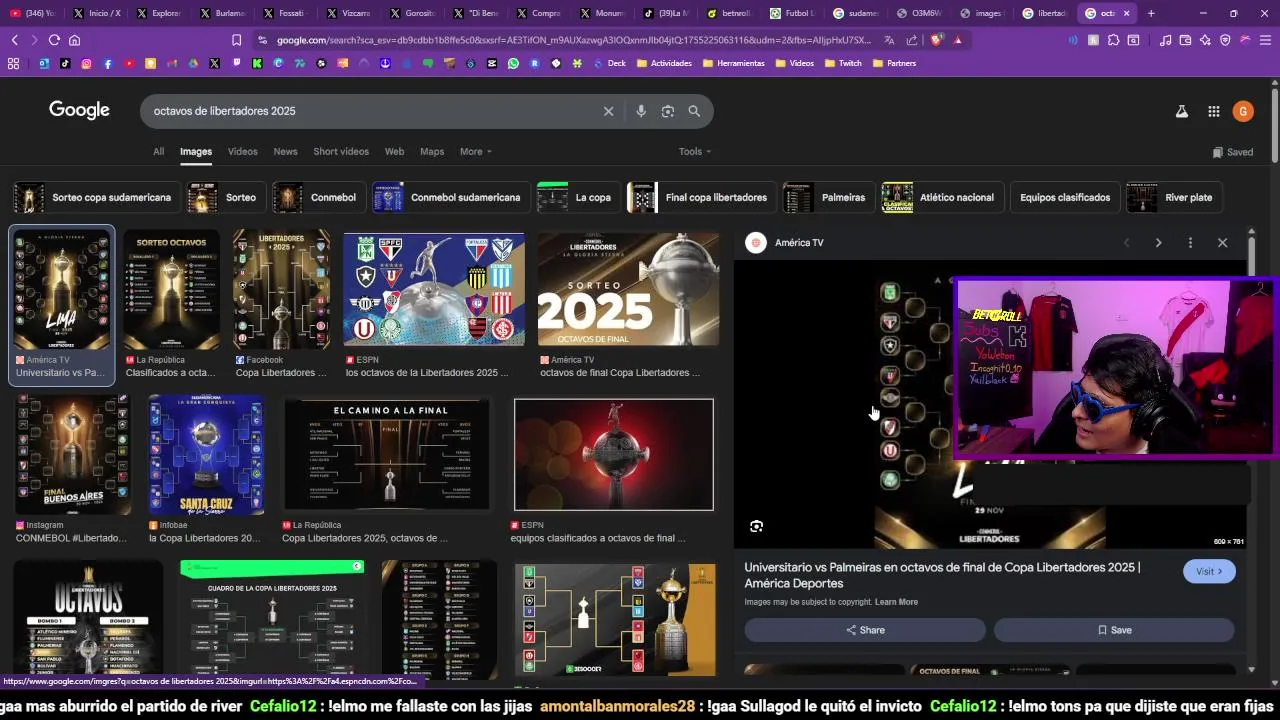Open the preview panel three-dot menu
The width and height of the screenshot is (1280, 720).
click(1190, 243)
